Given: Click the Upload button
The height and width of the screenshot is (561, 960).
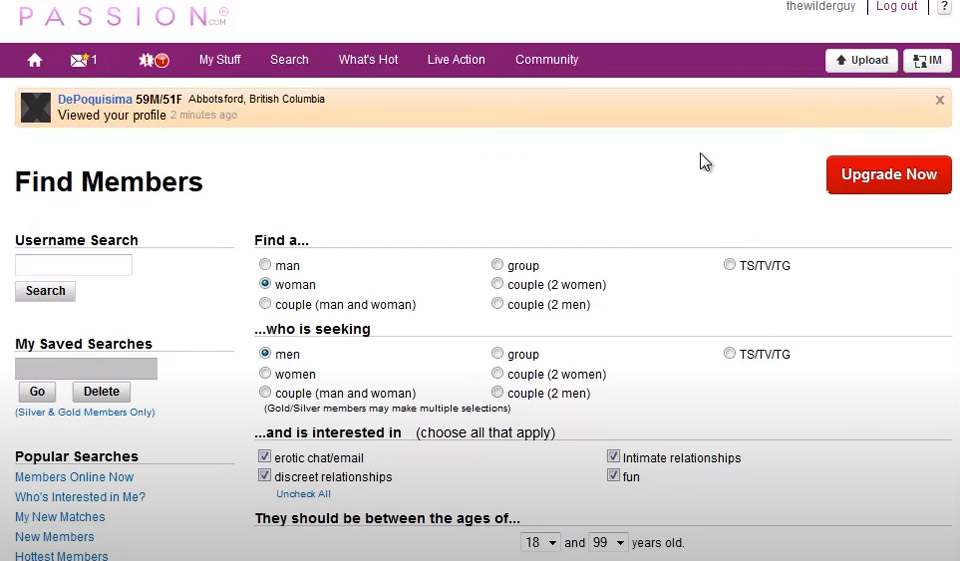Looking at the screenshot, I should (861, 60).
